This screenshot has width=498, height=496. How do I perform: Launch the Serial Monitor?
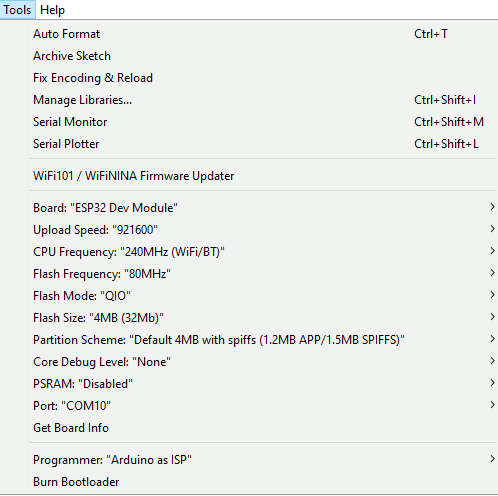pyautogui.click(x=263, y=122)
